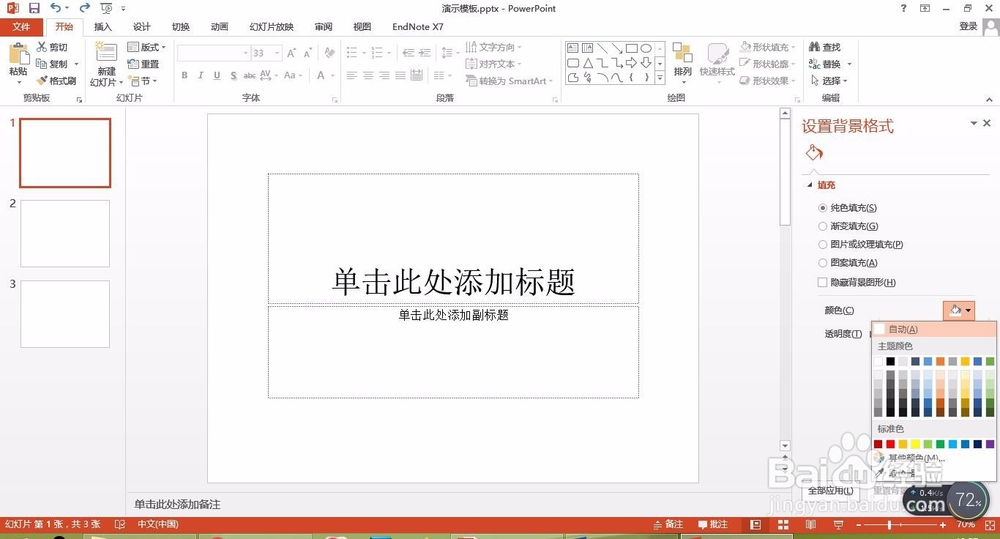Select 图案填充 pattern fill option
The height and width of the screenshot is (539, 1000).
(848, 263)
